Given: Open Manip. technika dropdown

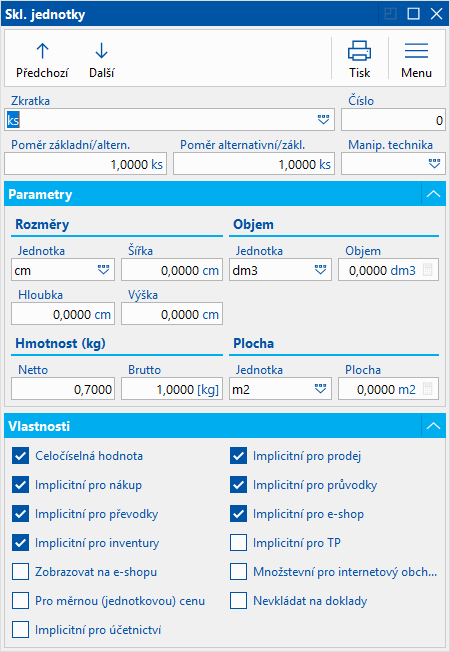Looking at the screenshot, I should click(x=434, y=164).
